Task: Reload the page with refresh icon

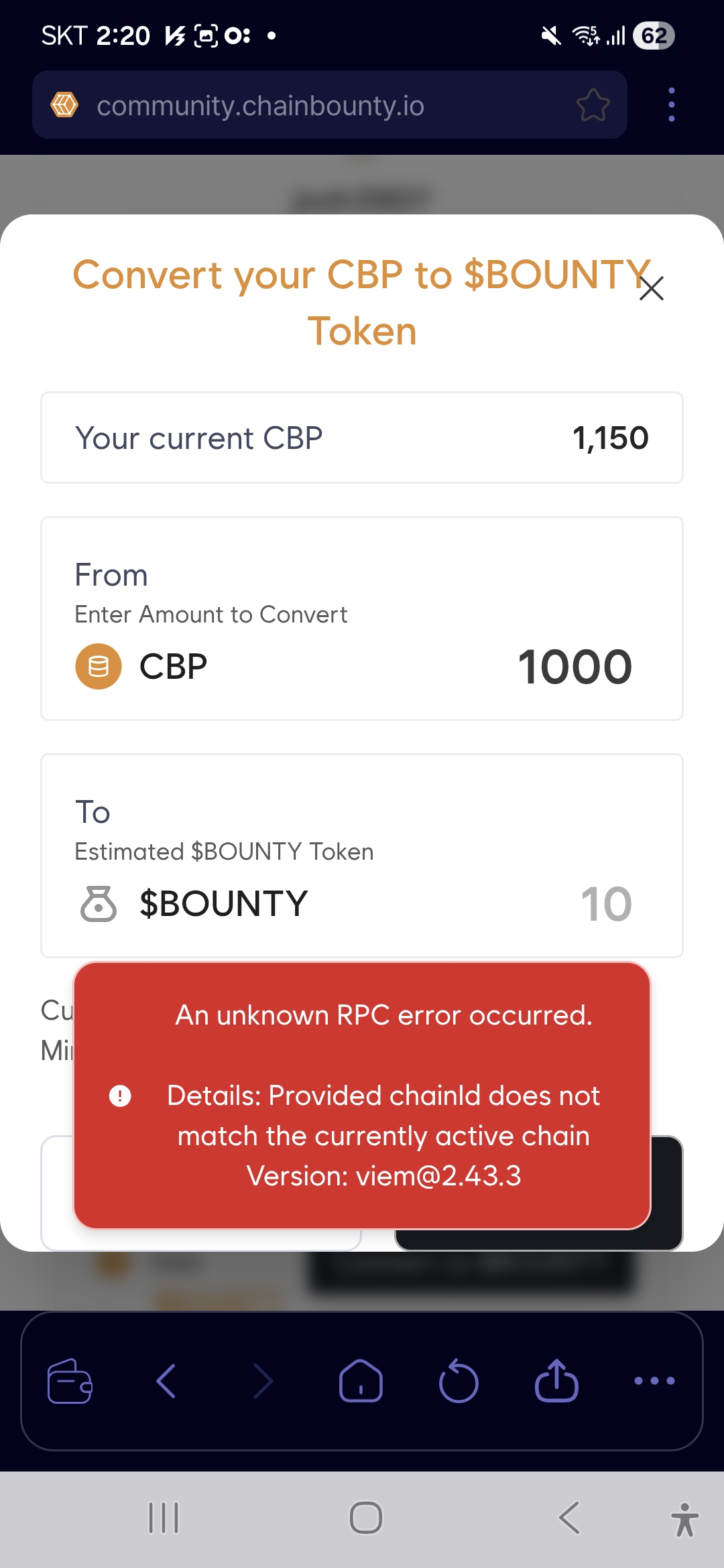Action: pyautogui.click(x=459, y=1381)
